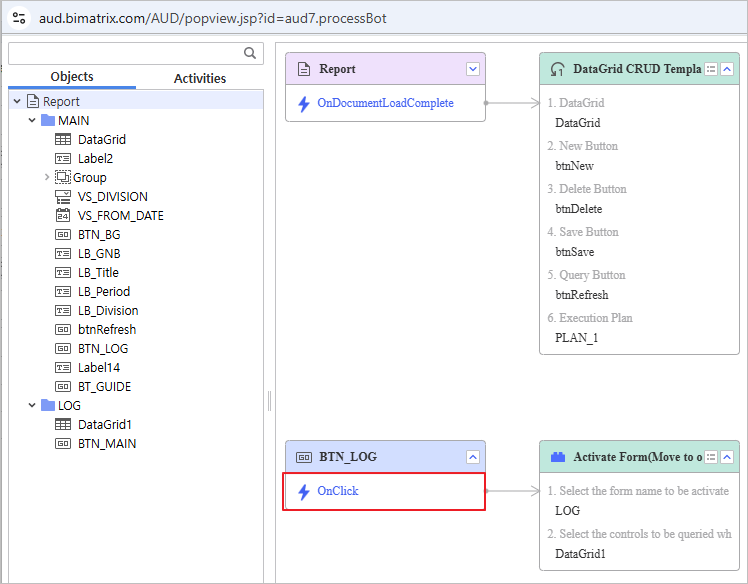Click the object search input field
The width and height of the screenshot is (748, 584).
point(125,53)
